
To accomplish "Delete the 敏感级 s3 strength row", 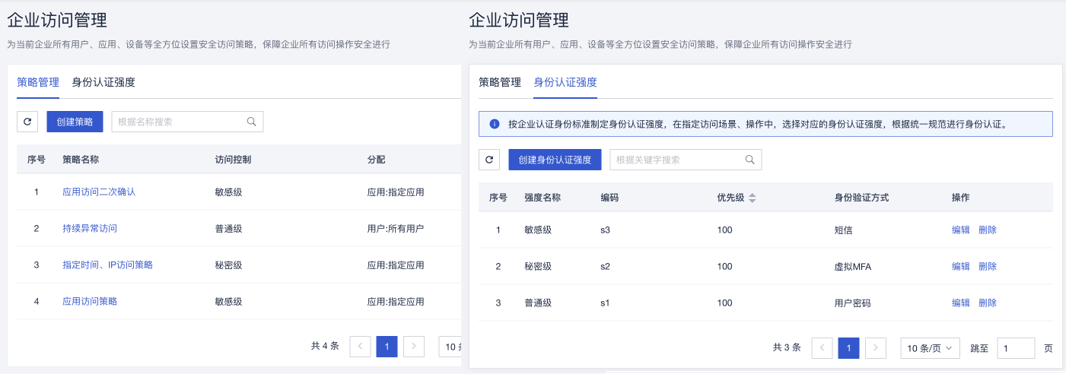I will coord(987,230).
